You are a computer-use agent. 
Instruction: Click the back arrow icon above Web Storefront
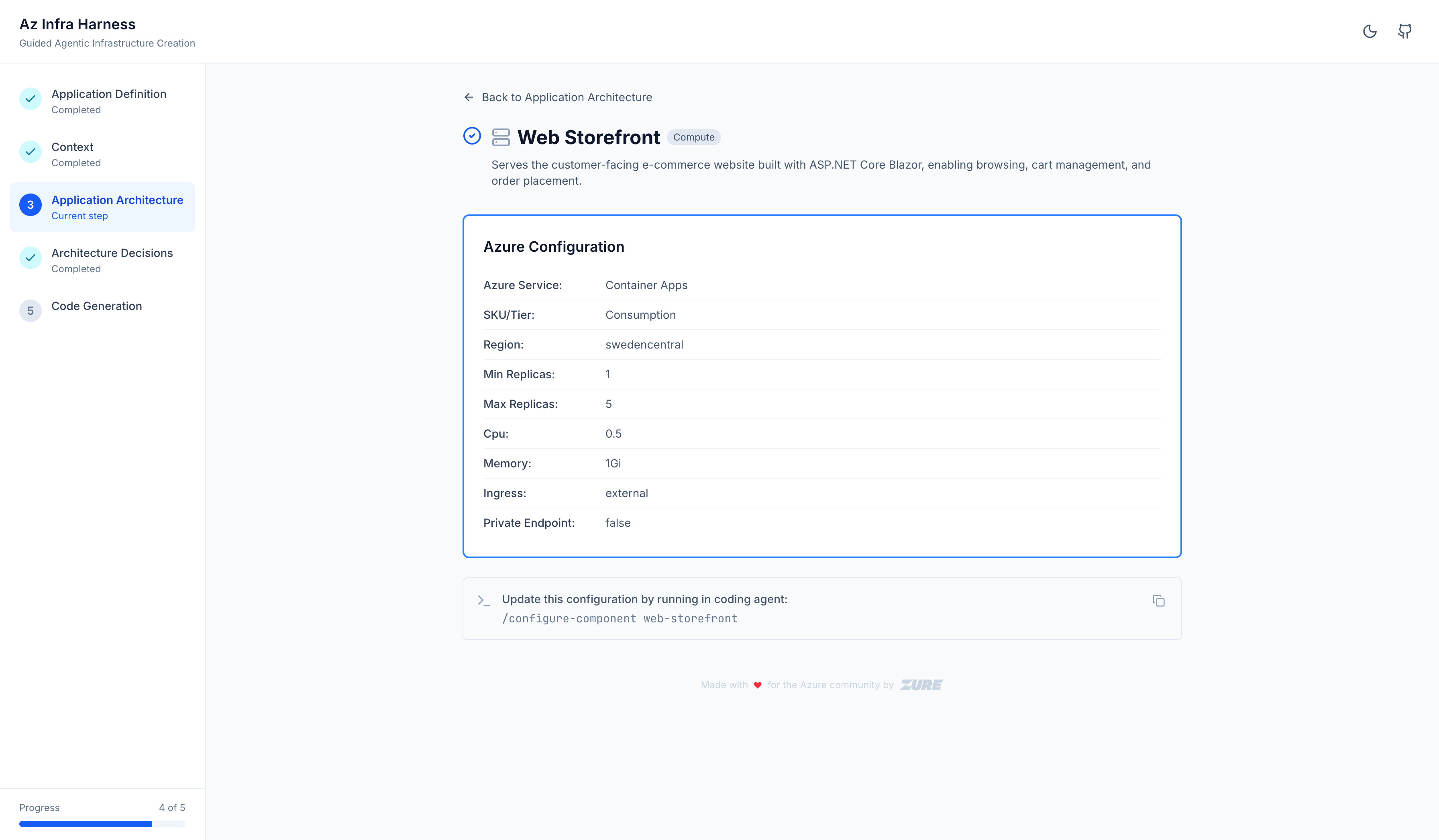pos(468,97)
